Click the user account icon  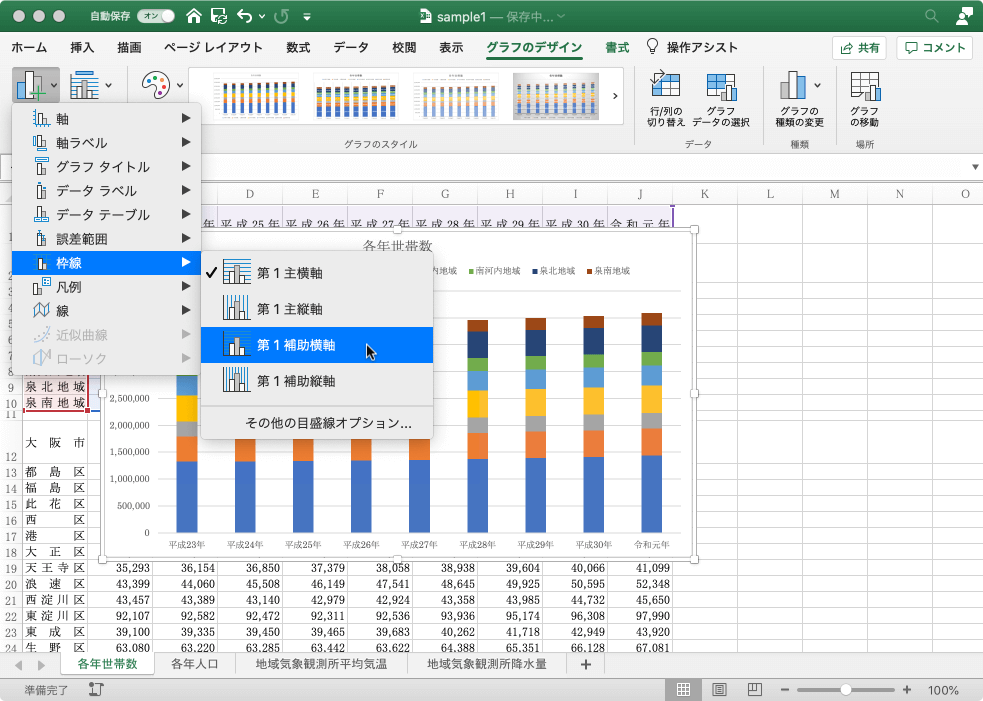tap(965, 16)
